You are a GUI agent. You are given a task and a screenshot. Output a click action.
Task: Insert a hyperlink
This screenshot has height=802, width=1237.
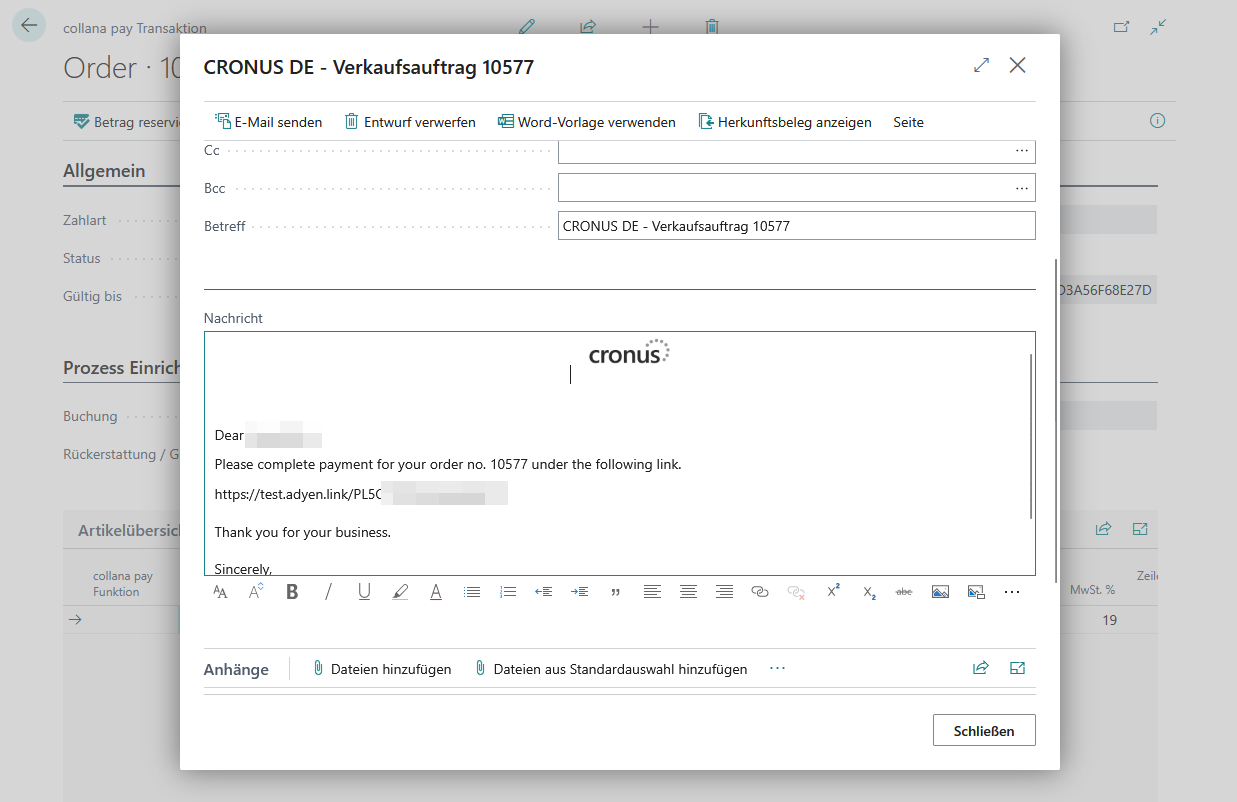coord(760,592)
